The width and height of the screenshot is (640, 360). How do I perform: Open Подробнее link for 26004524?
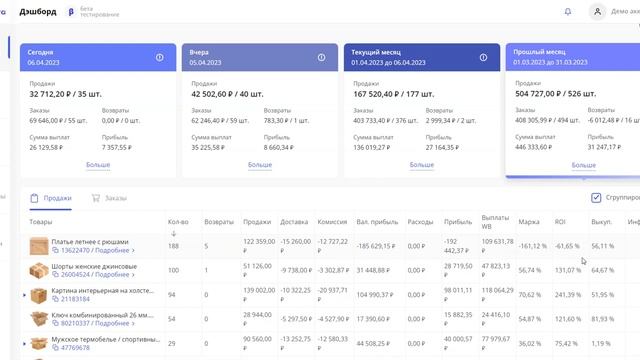click(x=112, y=275)
